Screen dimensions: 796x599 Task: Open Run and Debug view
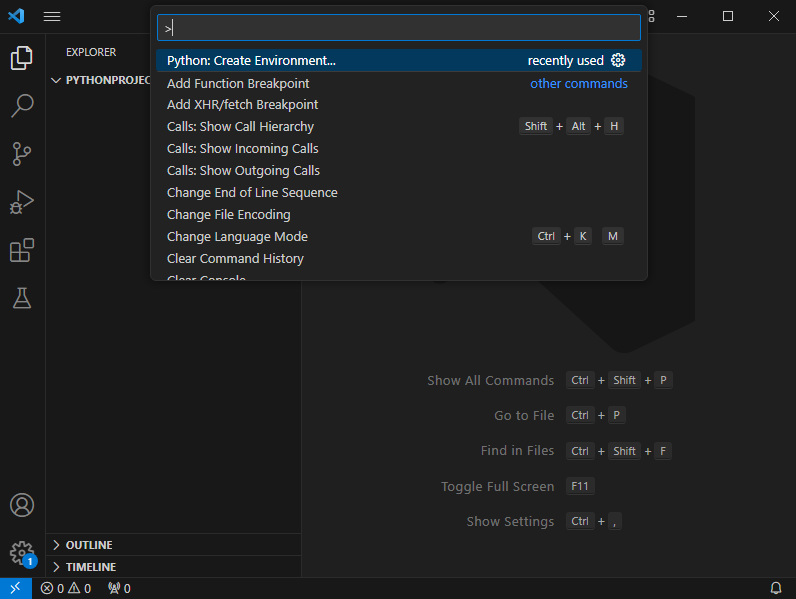click(x=22, y=201)
